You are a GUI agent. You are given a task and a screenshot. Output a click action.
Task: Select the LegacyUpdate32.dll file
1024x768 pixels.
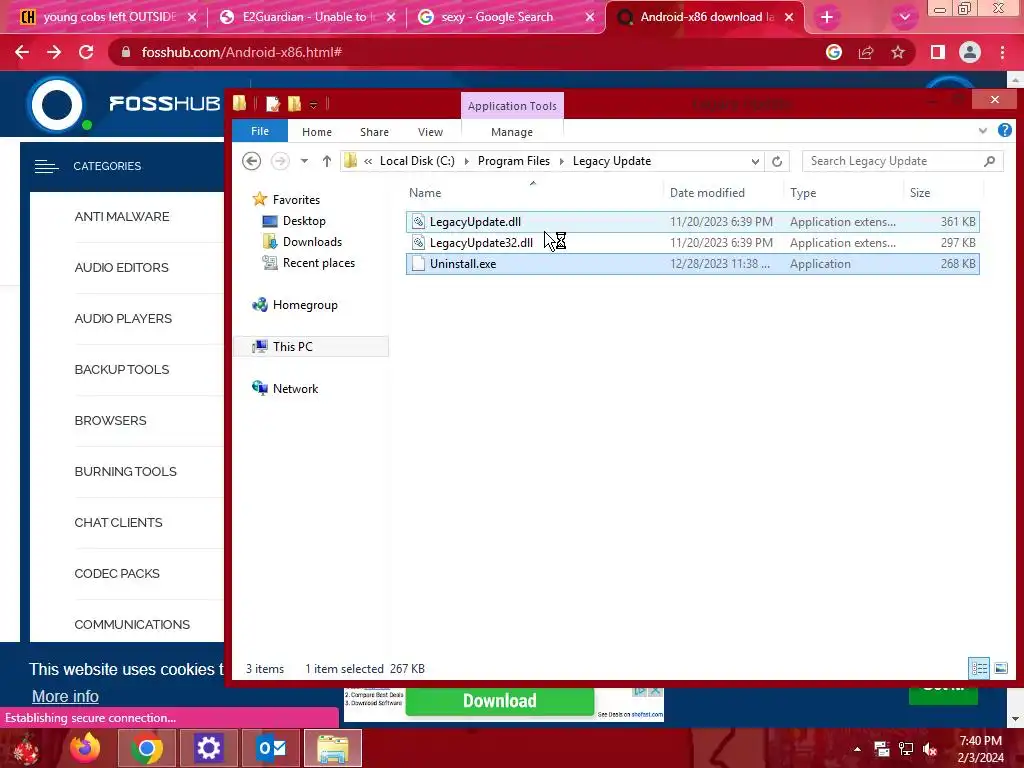click(x=692, y=243)
